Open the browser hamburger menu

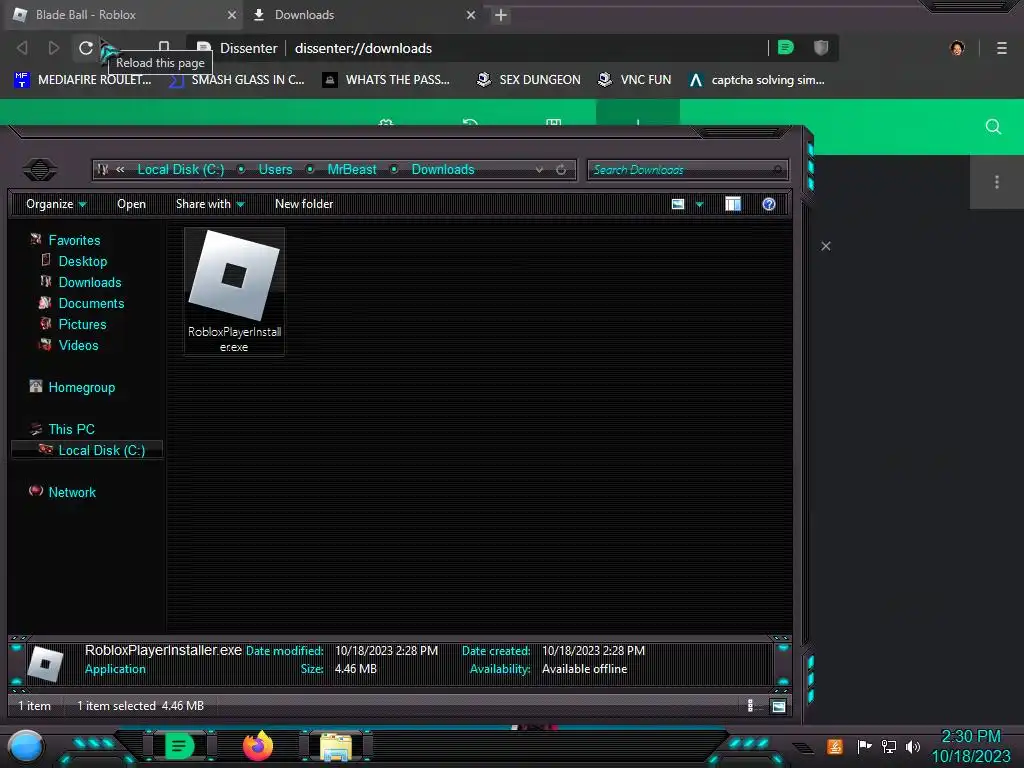pos(1001,48)
